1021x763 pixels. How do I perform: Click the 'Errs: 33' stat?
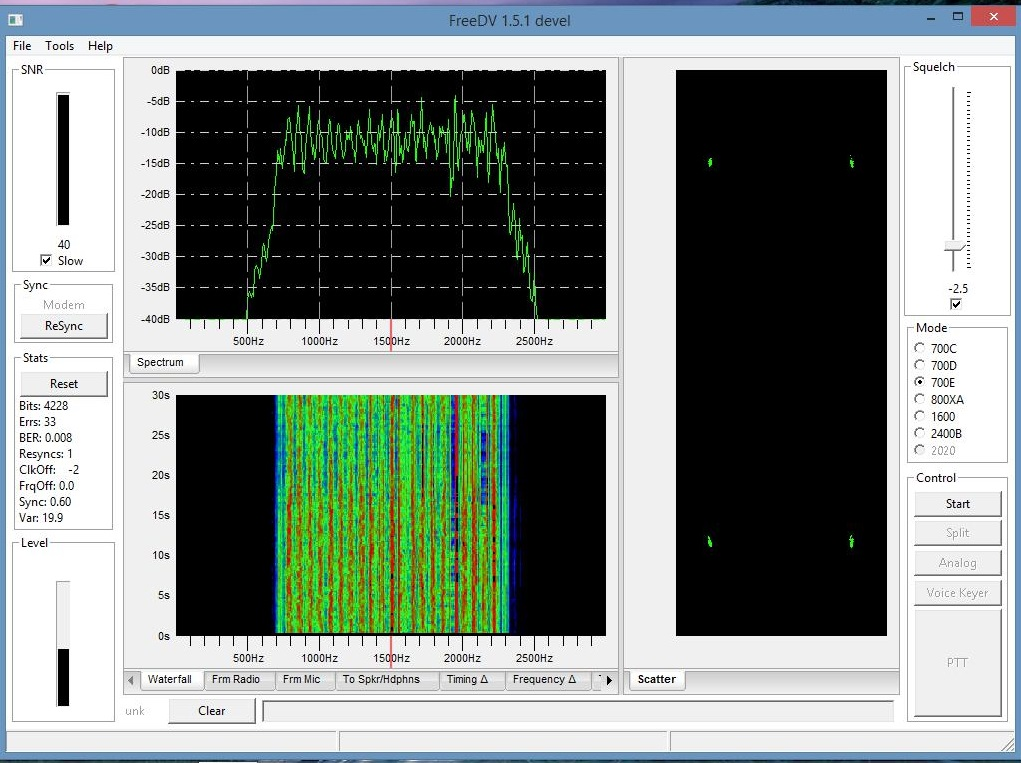(38, 422)
